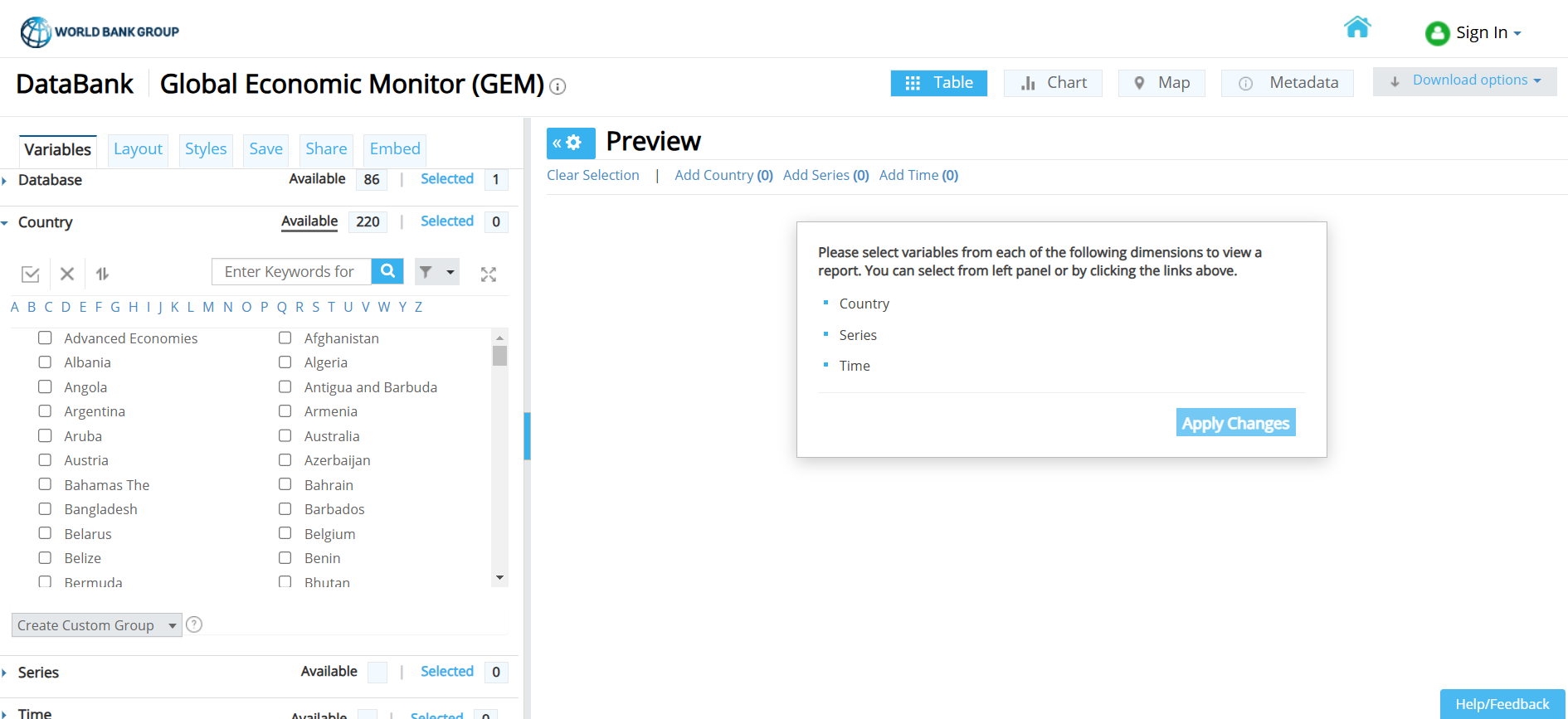This screenshot has height=719, width=1568.
Task: Collapse the variables panel with the gear button
Action: pyautogui.click(x=571, y=143)
